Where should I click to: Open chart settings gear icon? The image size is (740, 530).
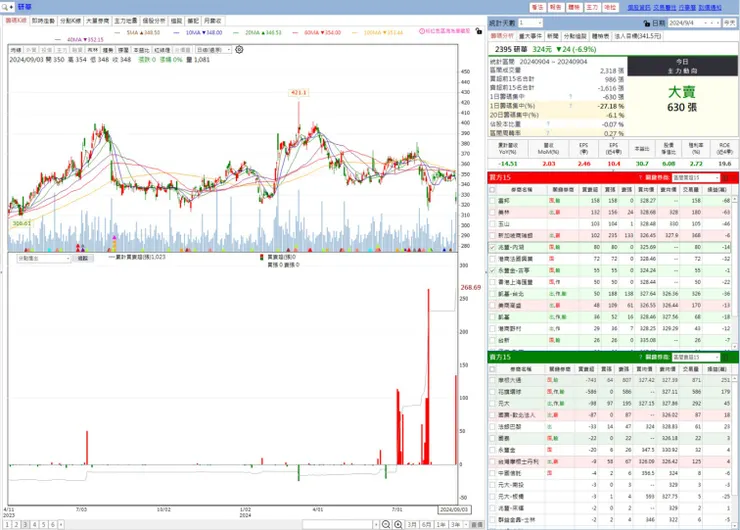click(x=239, y=50)
